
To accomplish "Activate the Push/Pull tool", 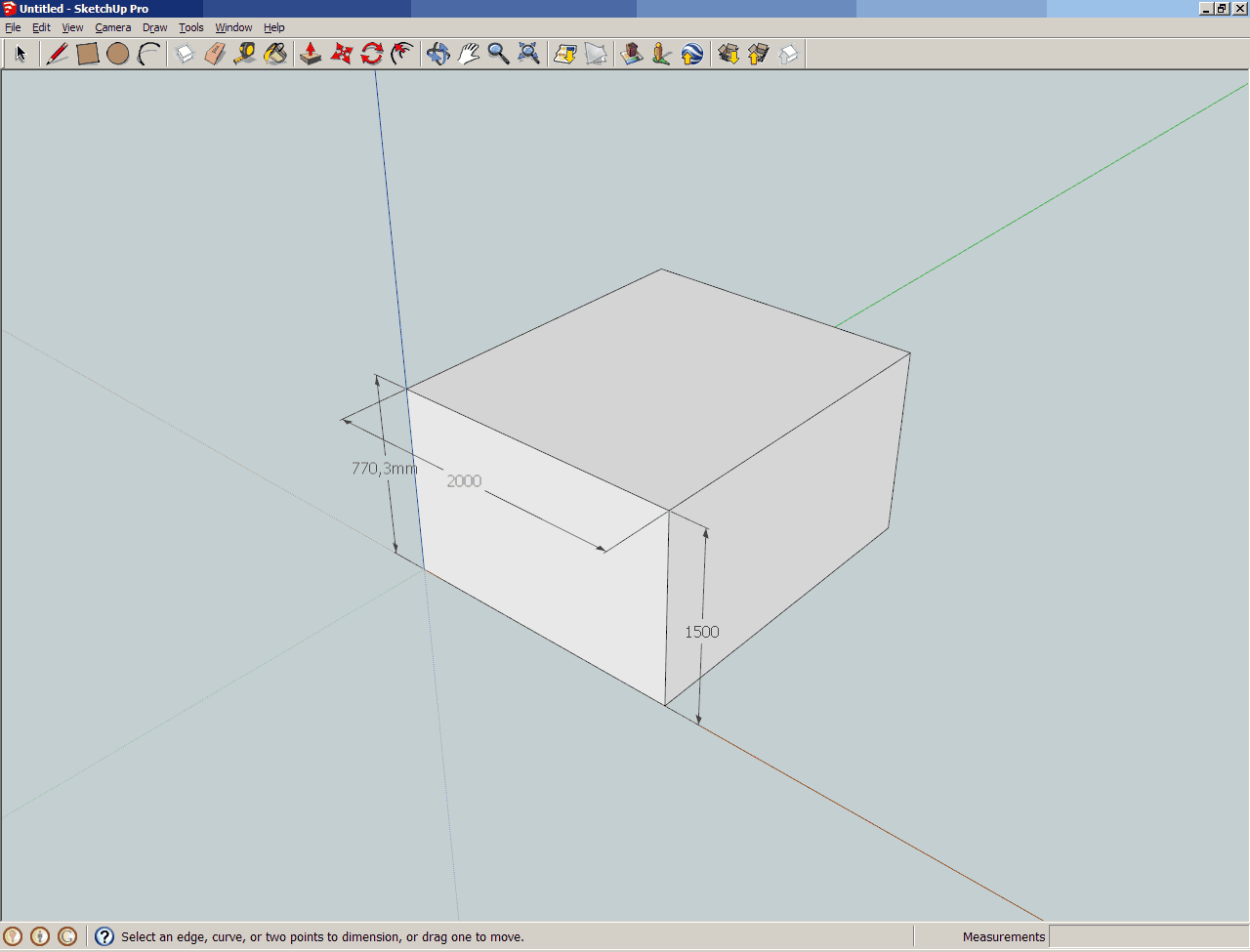I will click(311, 54).
